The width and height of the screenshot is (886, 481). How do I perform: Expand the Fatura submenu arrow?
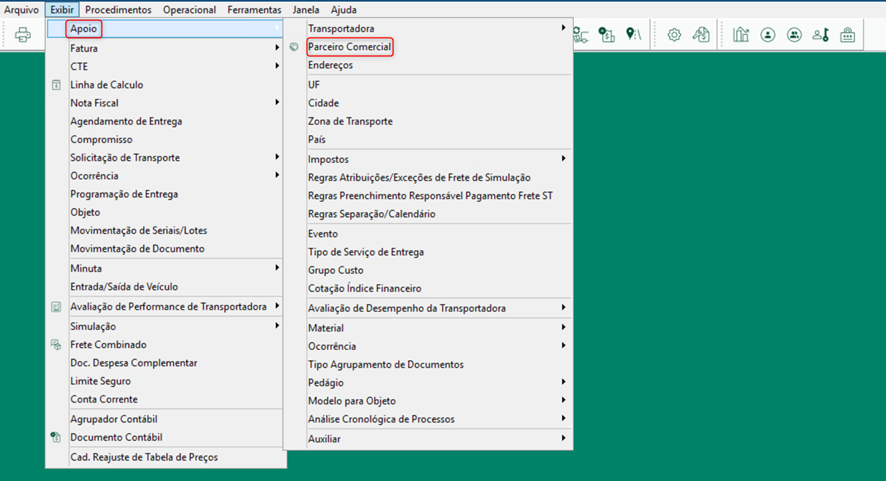coord(277,48)
